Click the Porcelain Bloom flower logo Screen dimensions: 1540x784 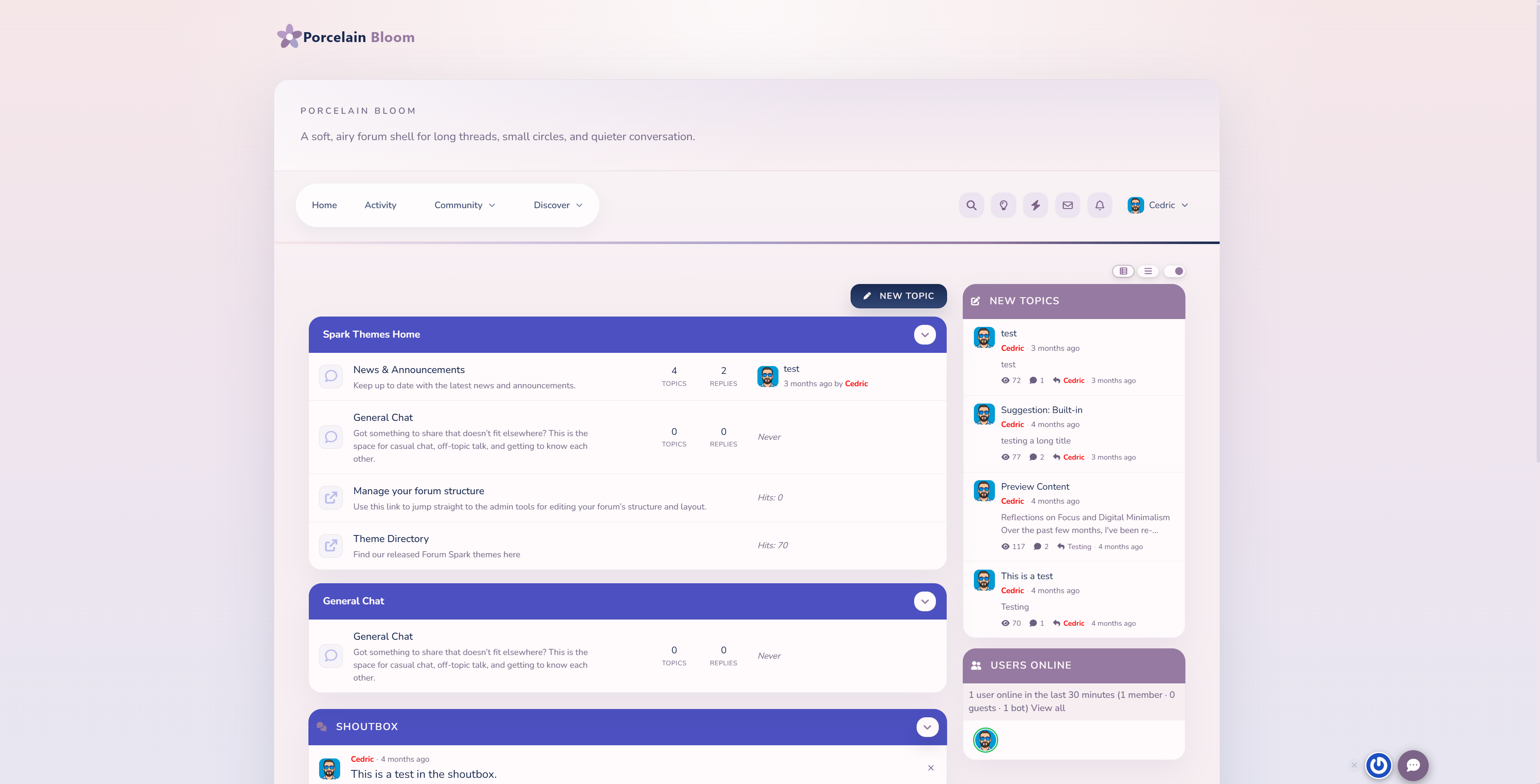coord(289,36)
